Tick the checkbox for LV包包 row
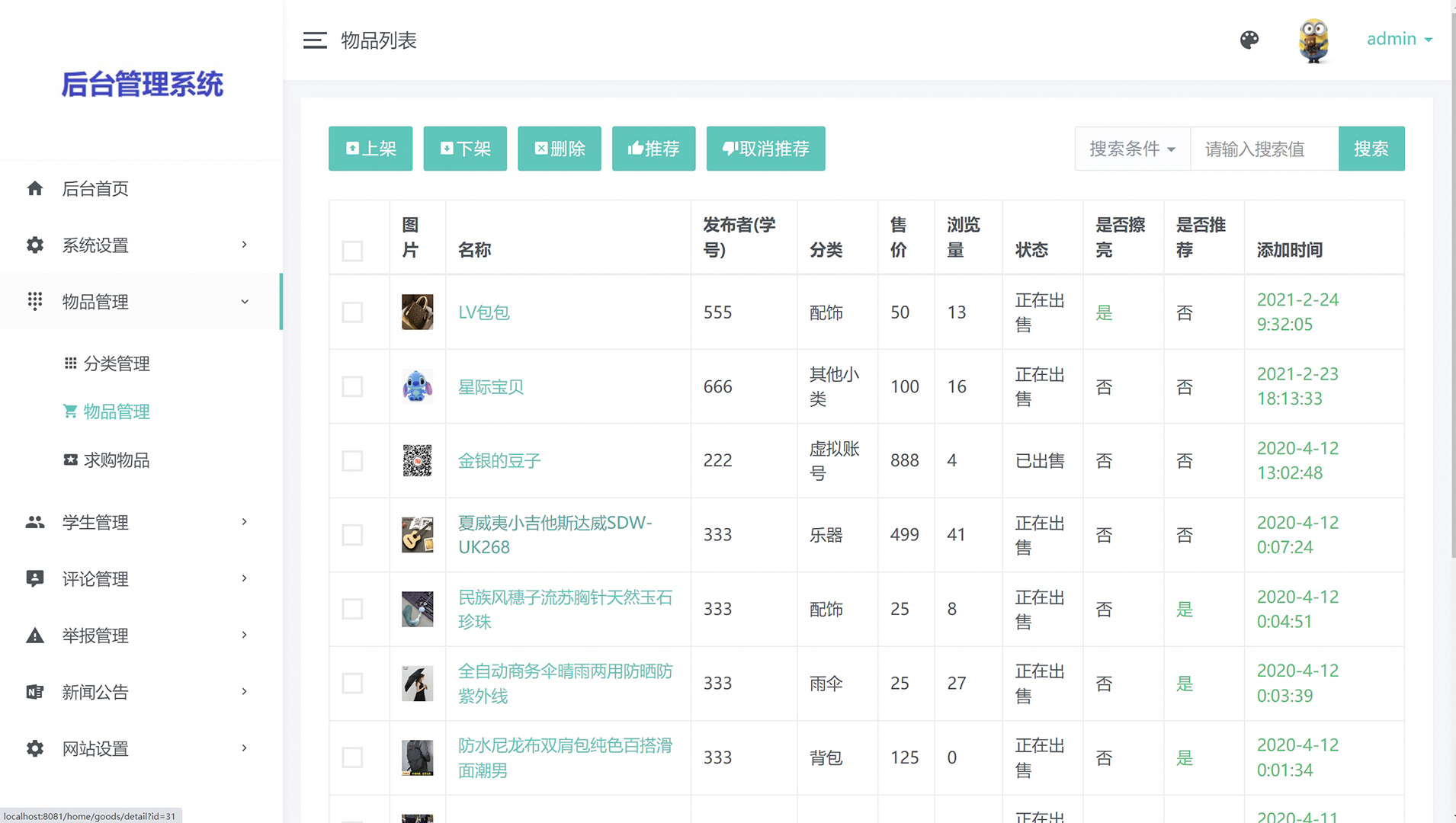The width and height of the screenshot is (1456, 823). click(352, 312)
